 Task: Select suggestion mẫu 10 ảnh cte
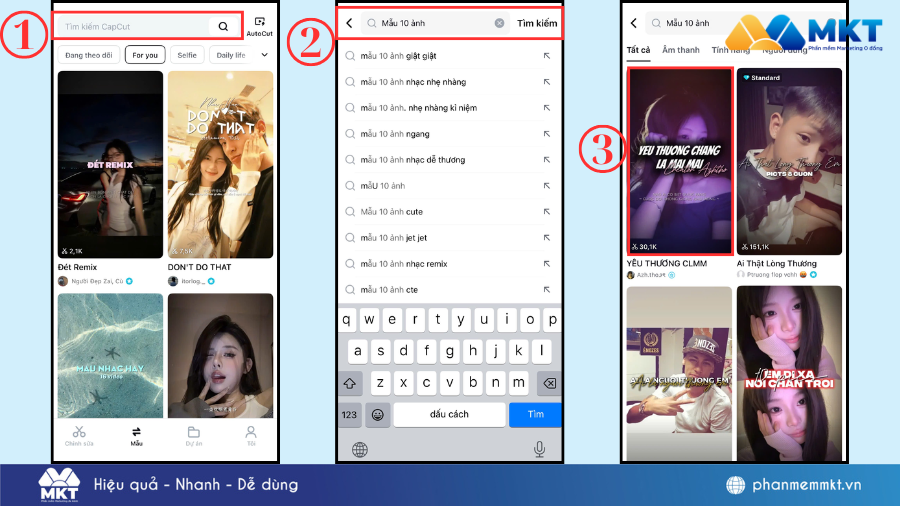pyautogui.click(x=449, y=290)
